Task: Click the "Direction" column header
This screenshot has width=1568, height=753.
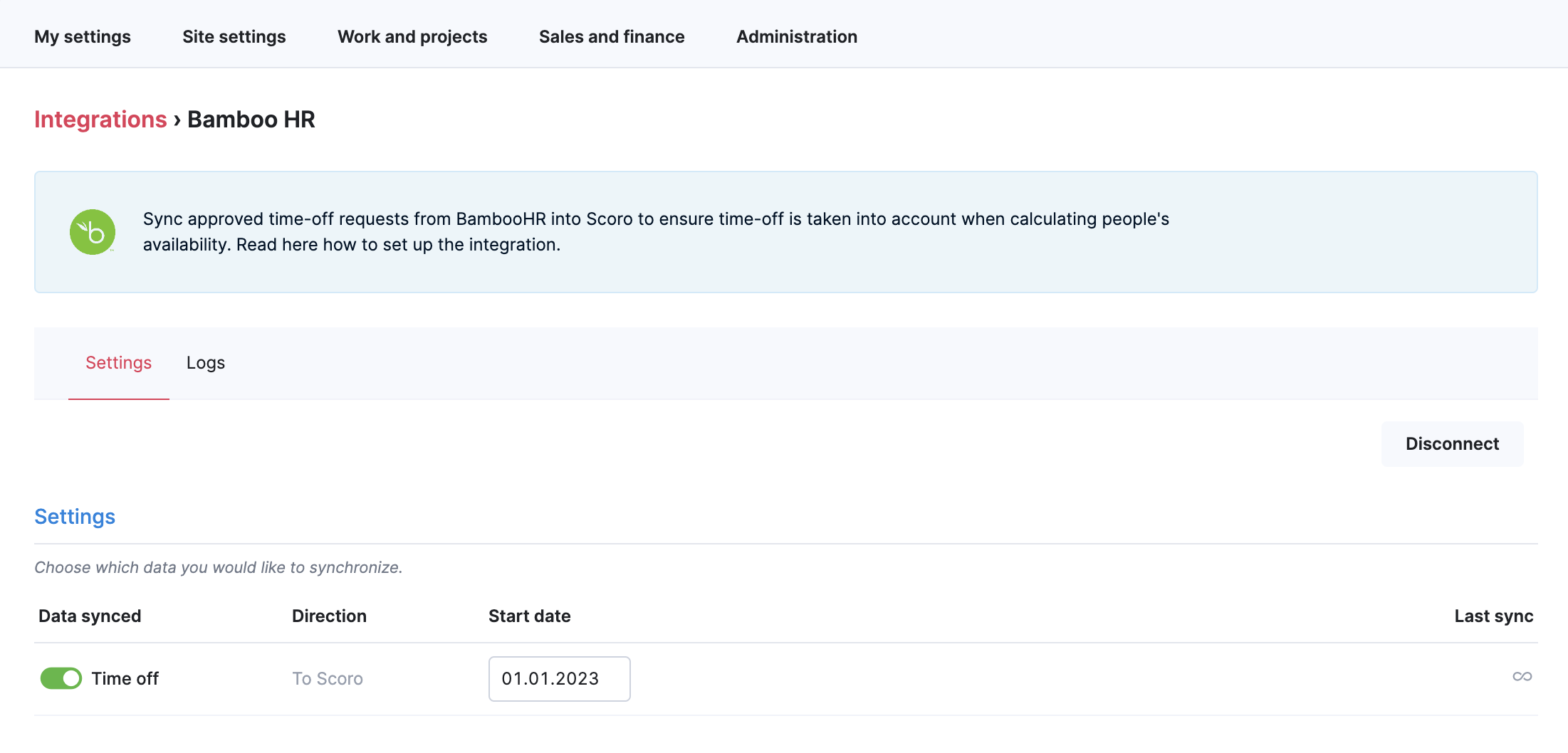Action: point(329,616)
